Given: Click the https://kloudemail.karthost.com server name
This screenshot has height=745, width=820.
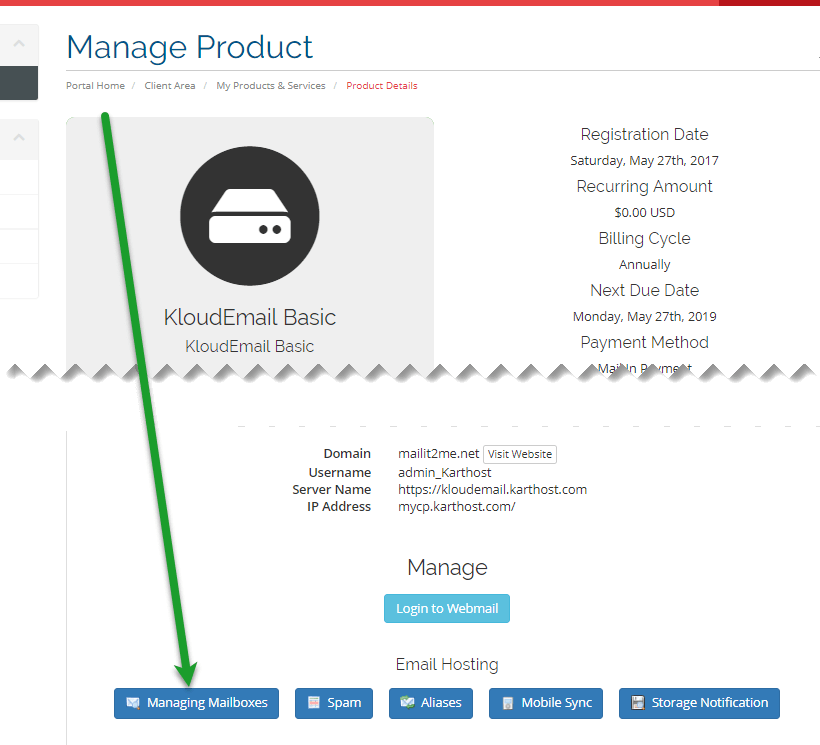Looking at the screenshot, I should pos(493,489).
